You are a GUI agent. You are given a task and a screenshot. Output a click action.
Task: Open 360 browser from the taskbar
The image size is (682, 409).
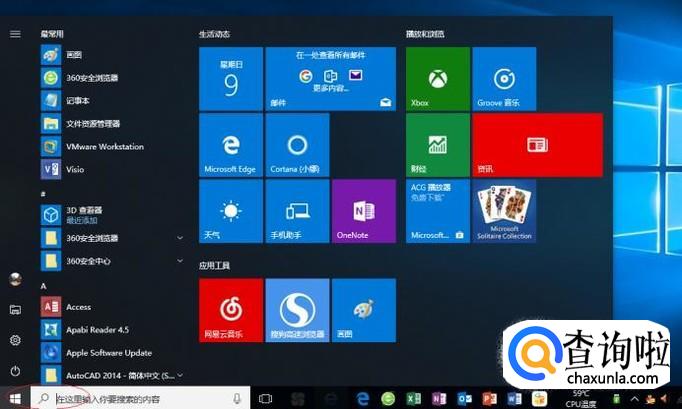(388, 399)
